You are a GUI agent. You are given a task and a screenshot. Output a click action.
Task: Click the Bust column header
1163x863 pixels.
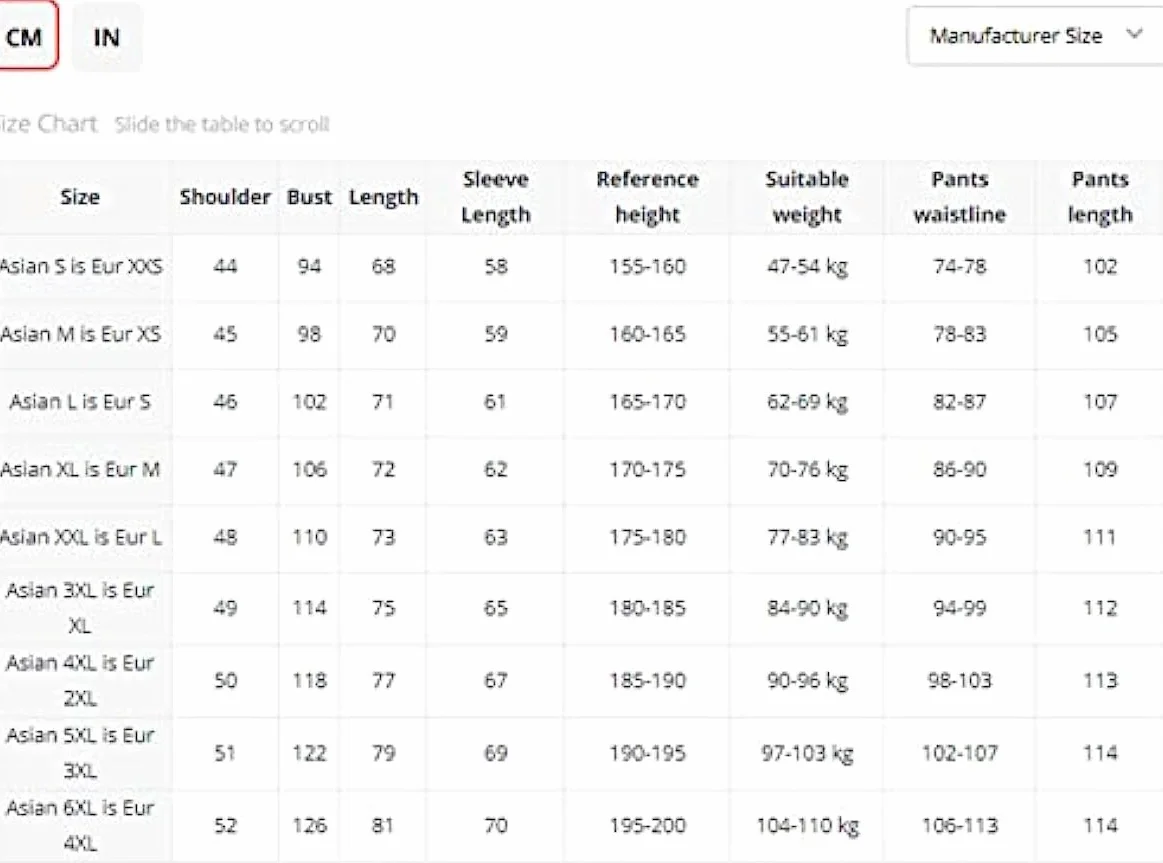309,197
